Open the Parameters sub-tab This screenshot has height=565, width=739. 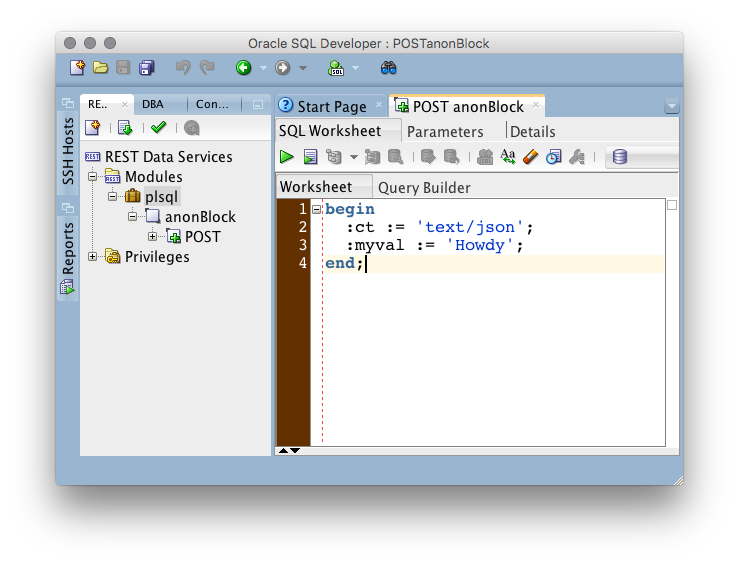445,131
